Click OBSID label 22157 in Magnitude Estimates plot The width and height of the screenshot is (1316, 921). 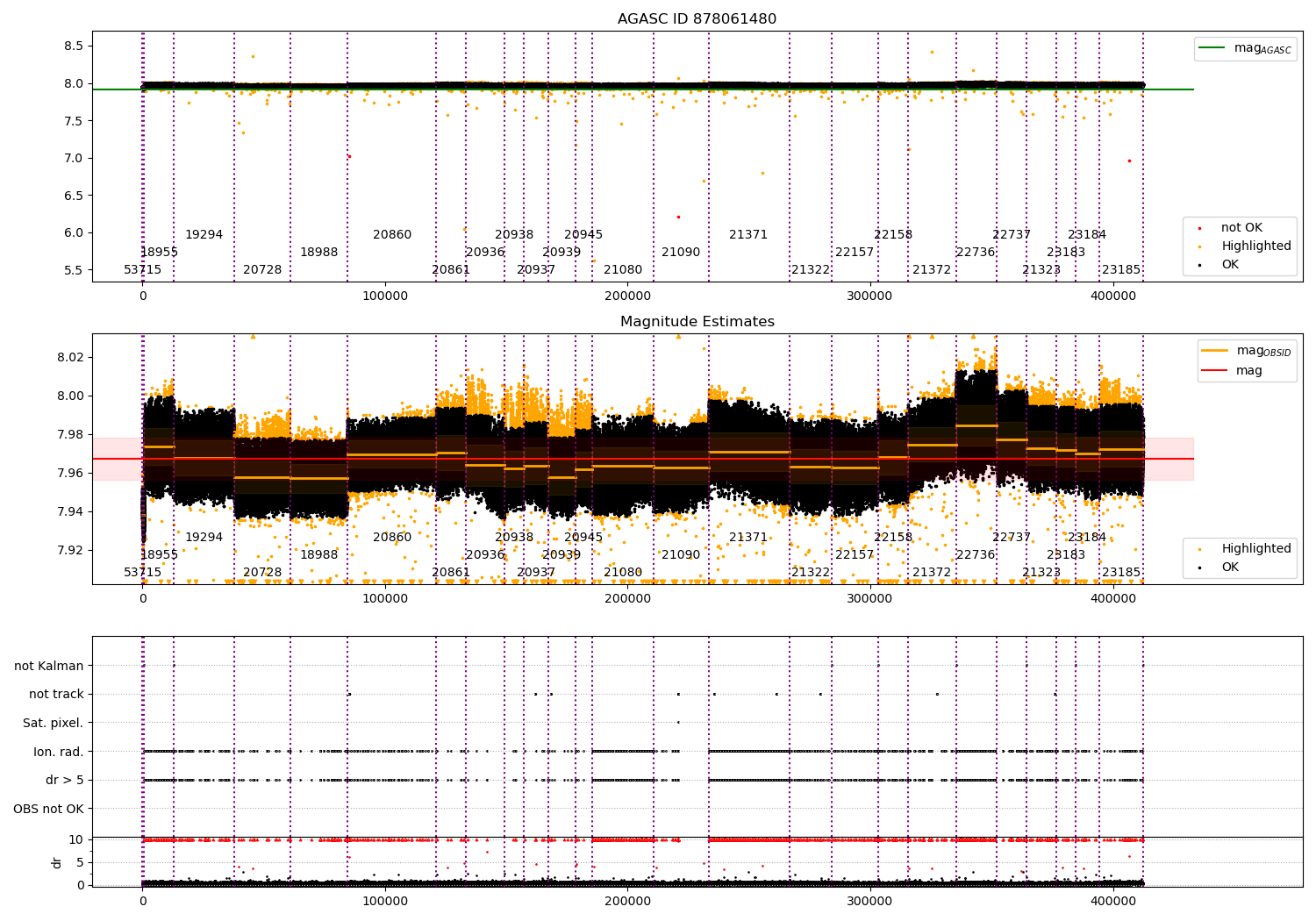pos(855,555)
